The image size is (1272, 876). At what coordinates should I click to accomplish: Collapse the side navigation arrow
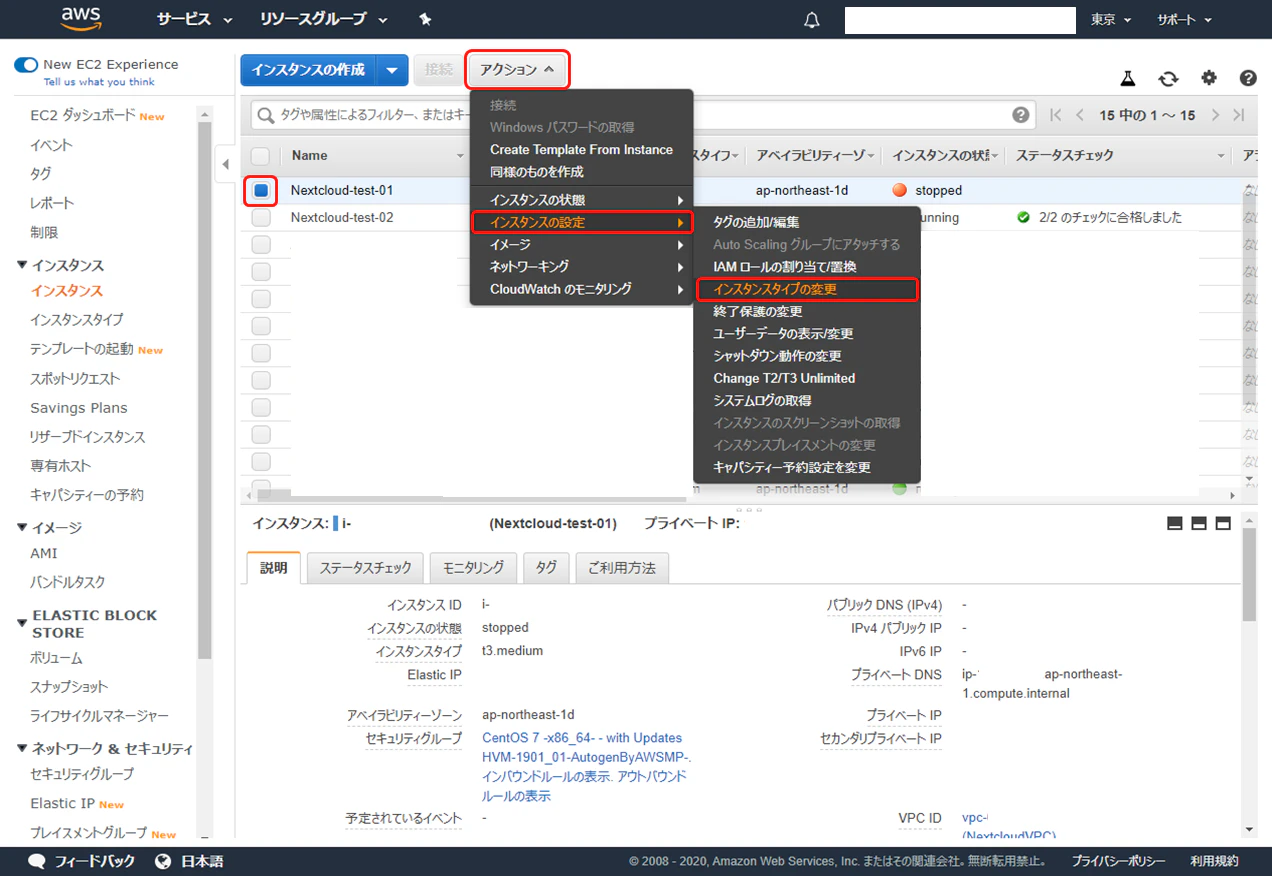225,164
